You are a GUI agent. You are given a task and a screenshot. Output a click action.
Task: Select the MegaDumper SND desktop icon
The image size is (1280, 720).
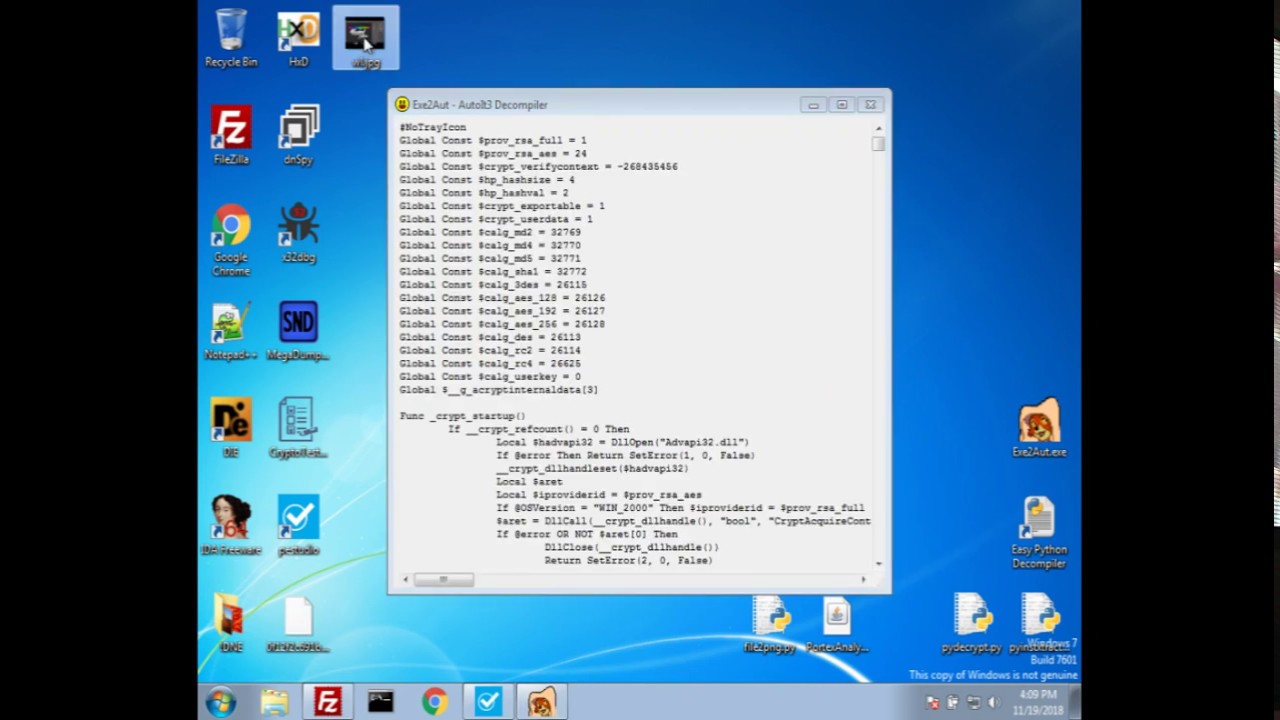pos(298,331)
